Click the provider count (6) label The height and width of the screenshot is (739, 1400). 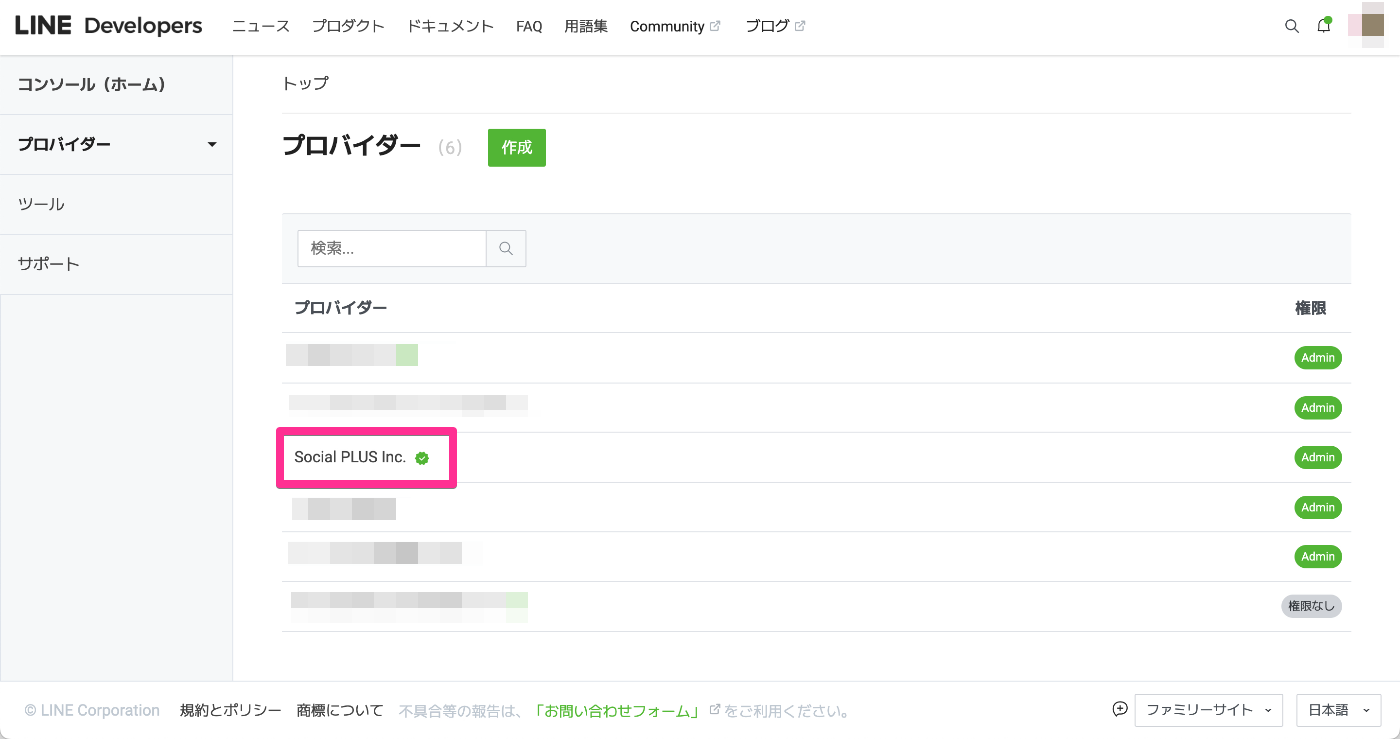pos(450,148)
